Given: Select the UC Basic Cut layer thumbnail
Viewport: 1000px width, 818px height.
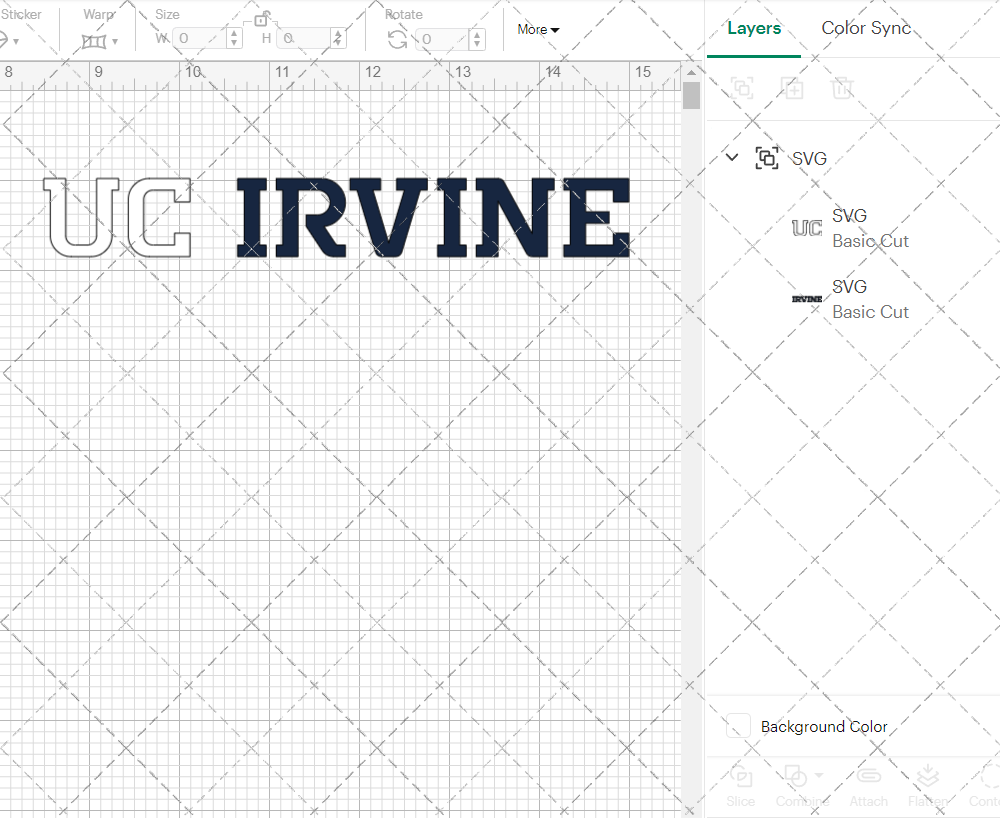Looking at the screenshot, I should click(x=807, y=228).
